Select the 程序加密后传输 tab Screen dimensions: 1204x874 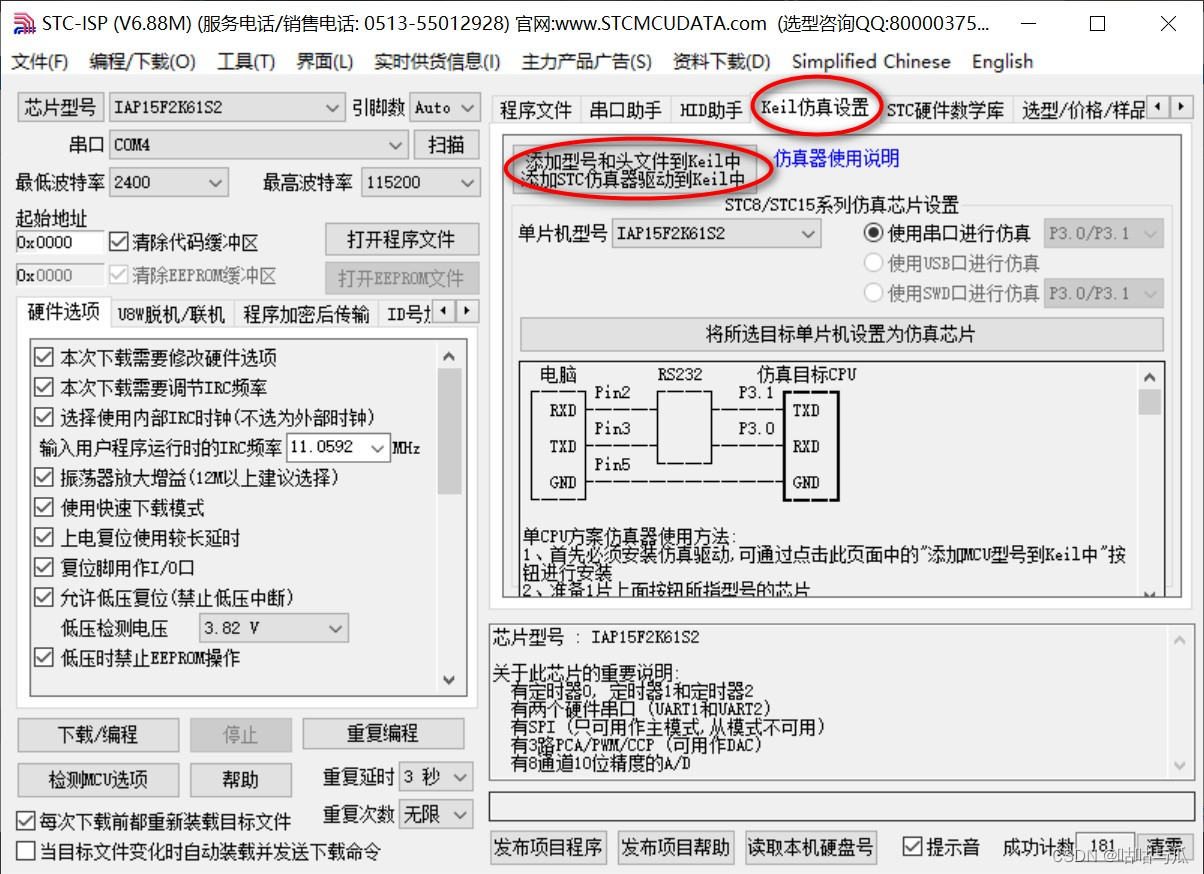[306, 314]
